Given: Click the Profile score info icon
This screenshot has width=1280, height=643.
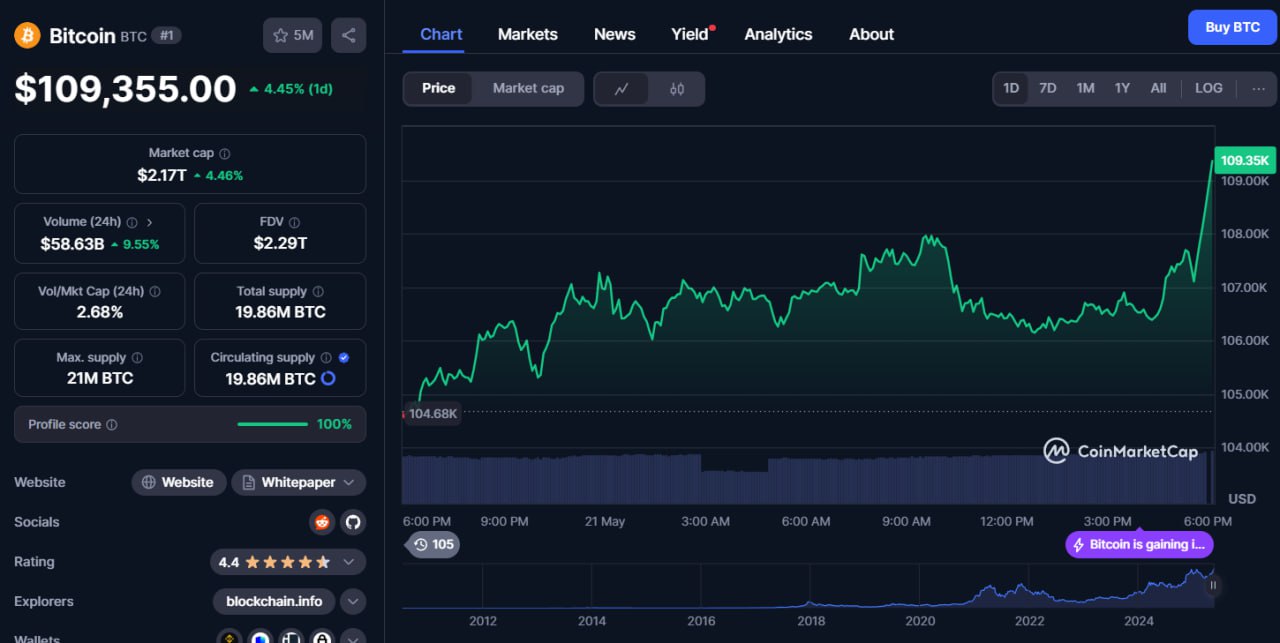Looking at the screenshot, I should (112, 424).
